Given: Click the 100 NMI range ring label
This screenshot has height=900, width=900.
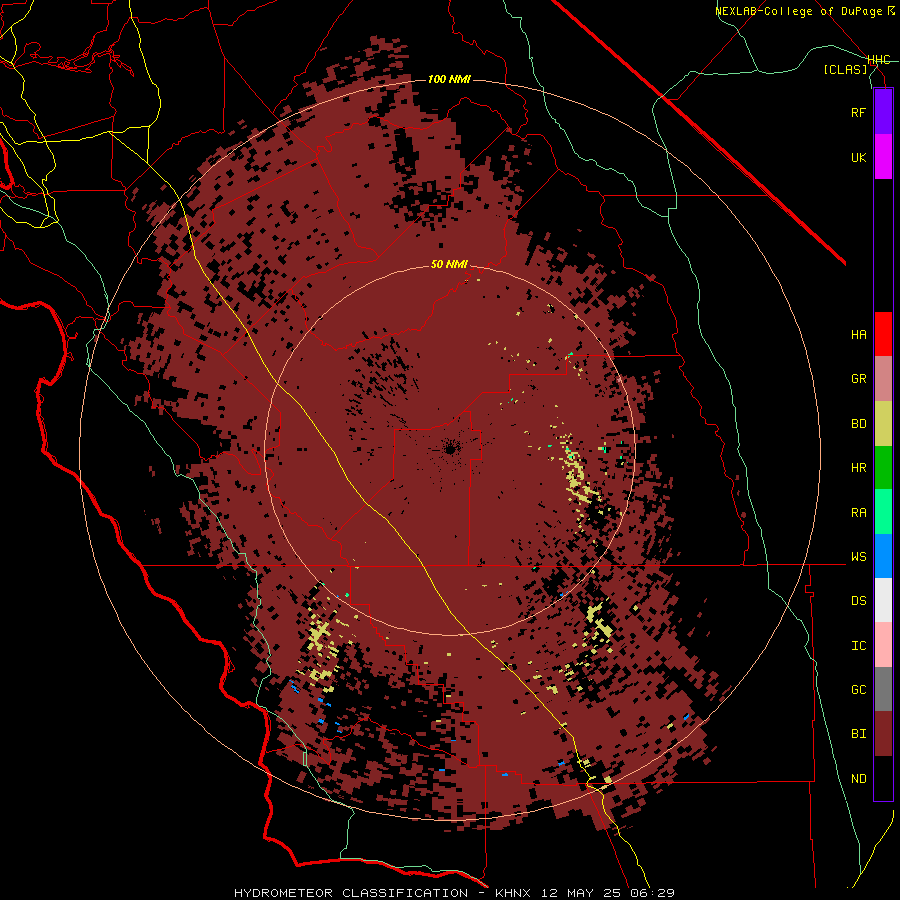Looking at the screenshot, I should (449, 79).
